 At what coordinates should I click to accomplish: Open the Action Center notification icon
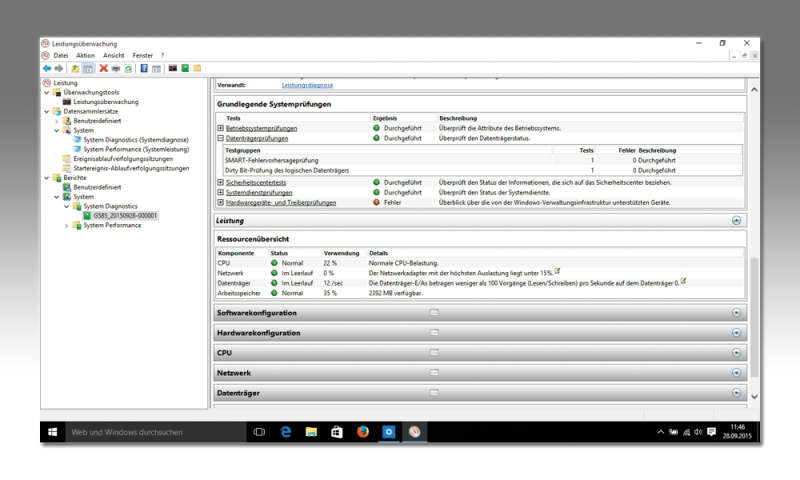[x=711, y=432]
